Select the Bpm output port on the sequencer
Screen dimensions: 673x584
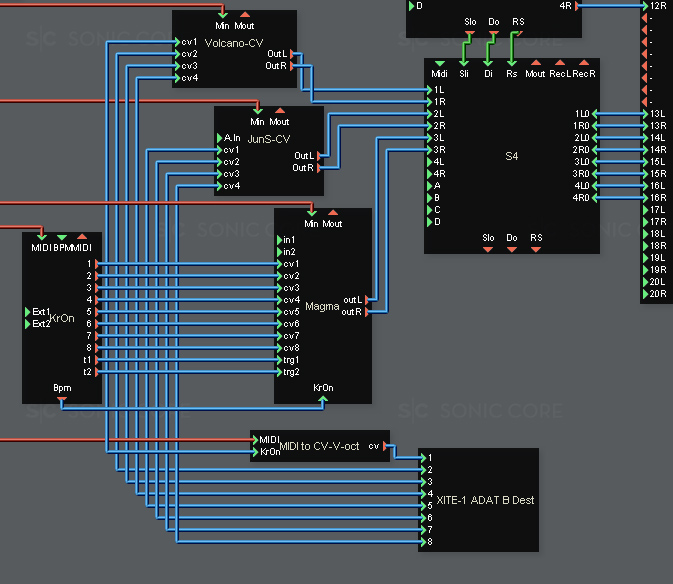[62, 399]
